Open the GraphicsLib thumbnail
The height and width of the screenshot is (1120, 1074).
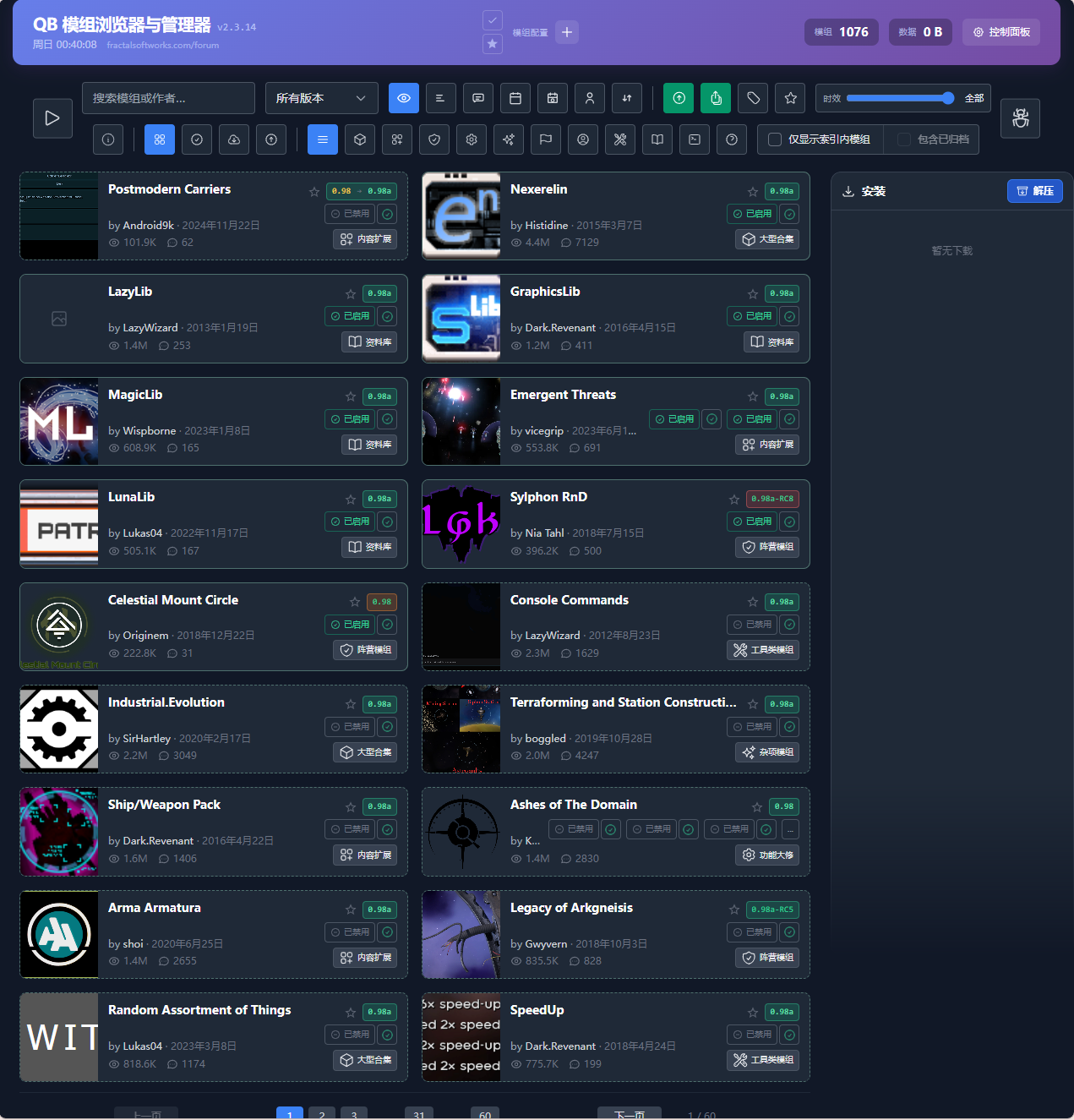coord(461,319)
